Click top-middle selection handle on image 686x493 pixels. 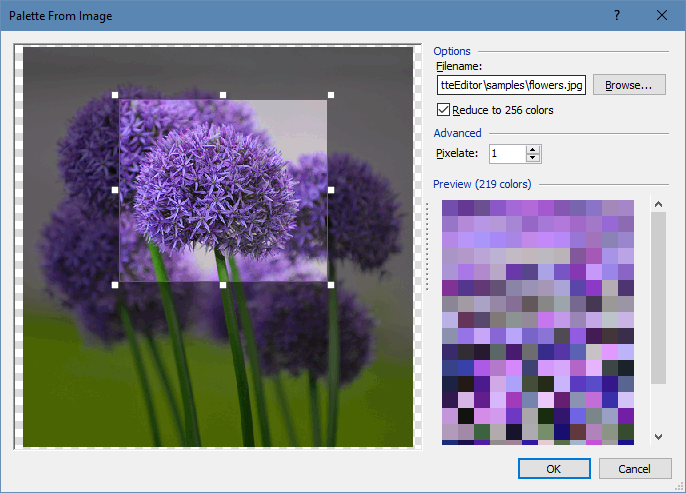[223, 95]
